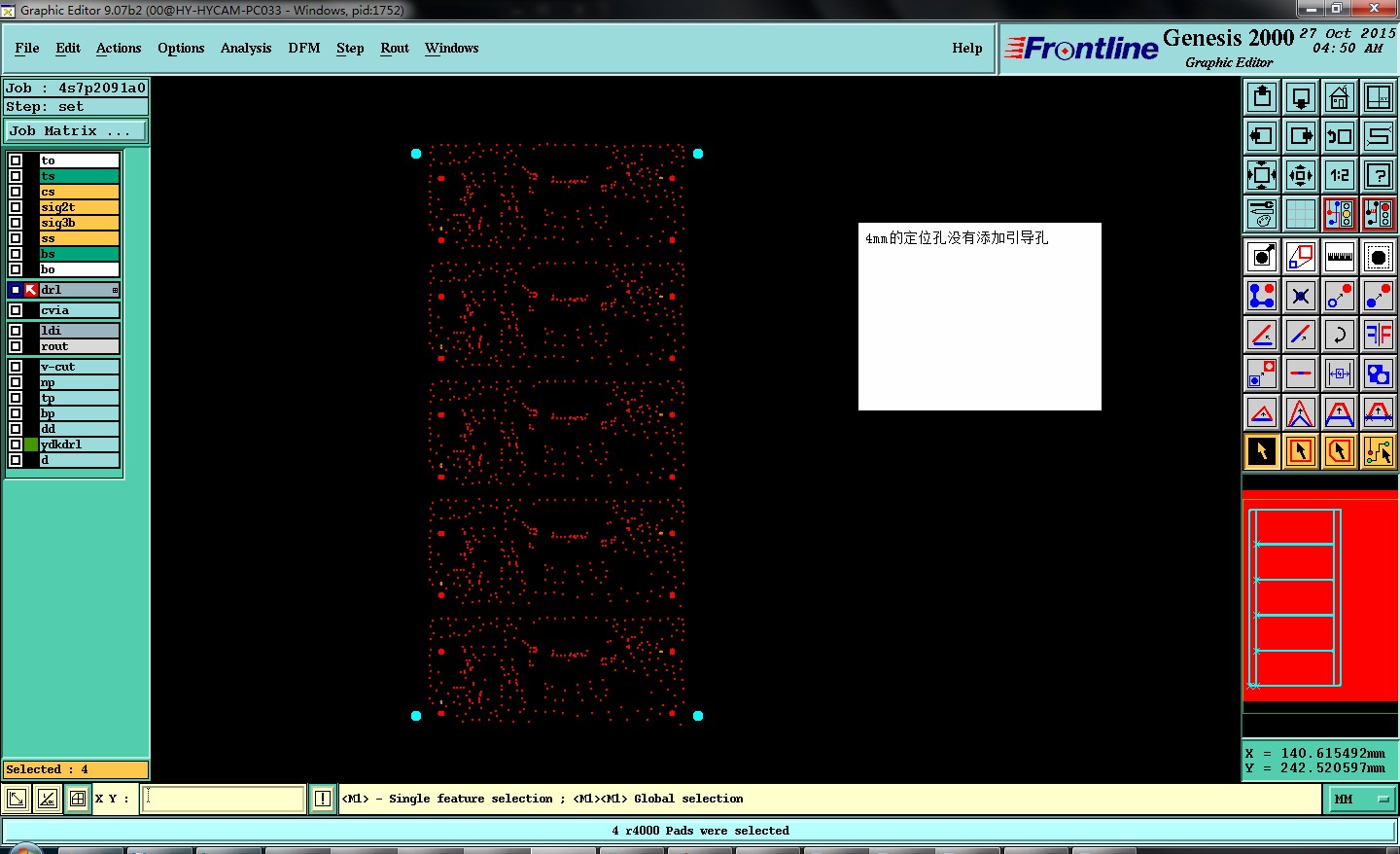The width and height of the screenshot is (1400, 854).
Task: Open the Help menu
Action: 967,48
